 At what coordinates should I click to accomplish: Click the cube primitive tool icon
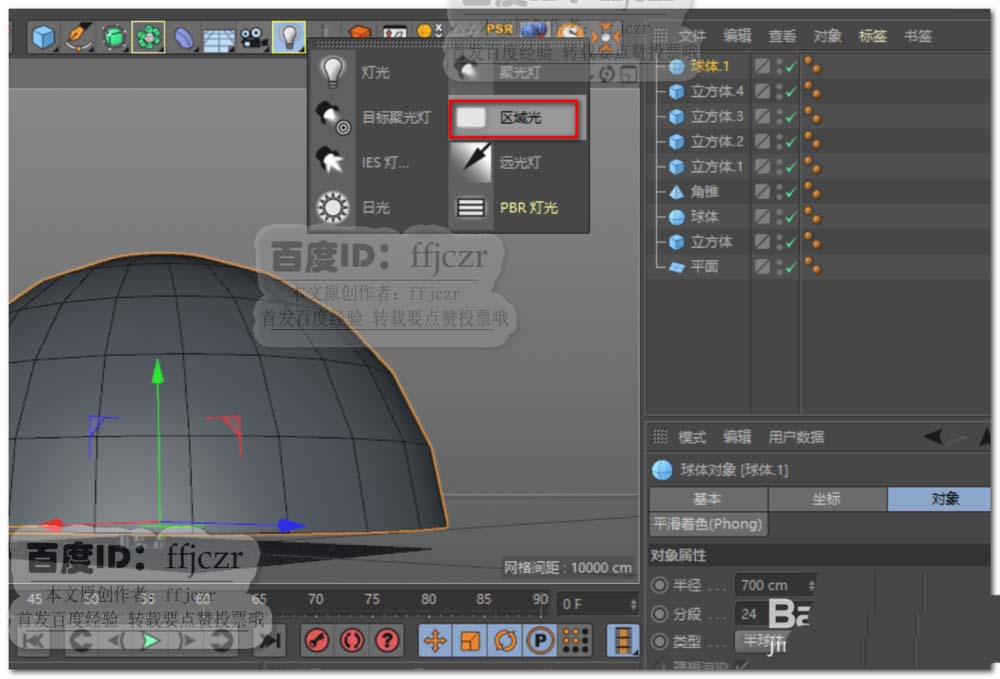click(43, 38)
